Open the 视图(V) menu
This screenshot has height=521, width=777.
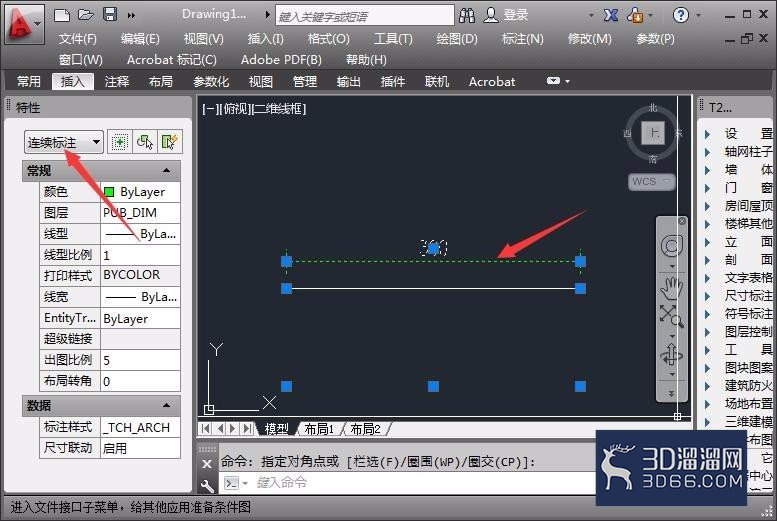[x=204, y=39]
